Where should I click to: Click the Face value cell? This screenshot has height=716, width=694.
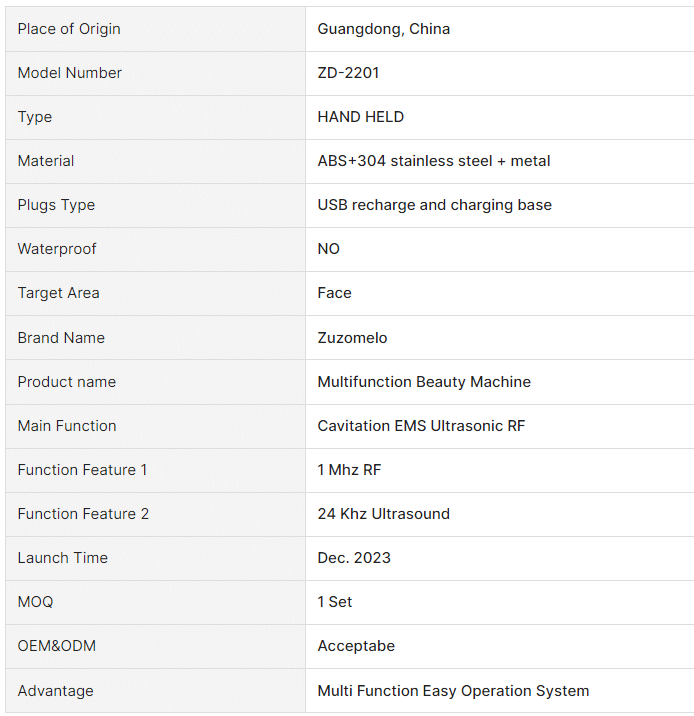click(500, 293)
